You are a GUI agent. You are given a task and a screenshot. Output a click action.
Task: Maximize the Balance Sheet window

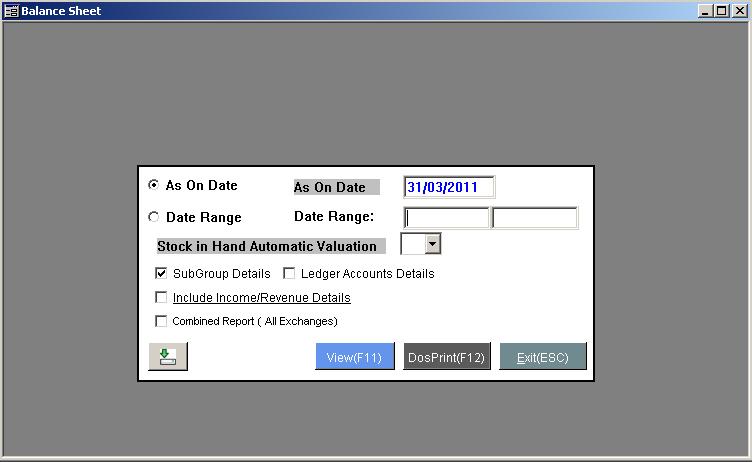pyautogui.click(x=722, y=11)
